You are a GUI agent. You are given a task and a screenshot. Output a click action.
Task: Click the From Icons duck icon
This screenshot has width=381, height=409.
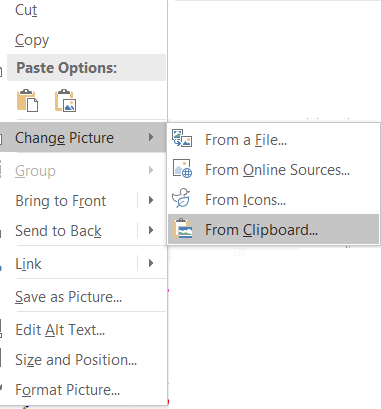click(181, 198)
